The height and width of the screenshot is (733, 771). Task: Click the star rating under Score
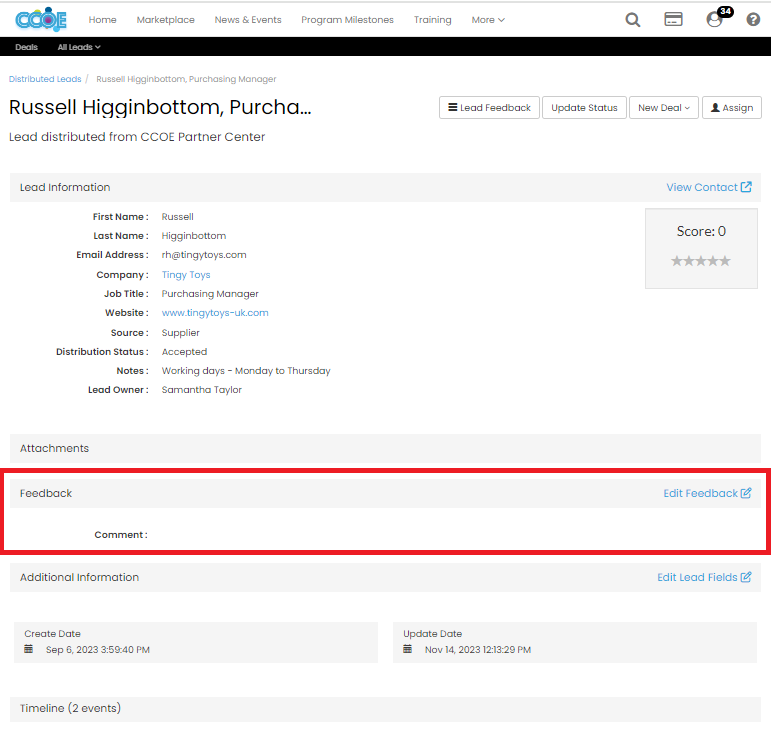(701, 261)
